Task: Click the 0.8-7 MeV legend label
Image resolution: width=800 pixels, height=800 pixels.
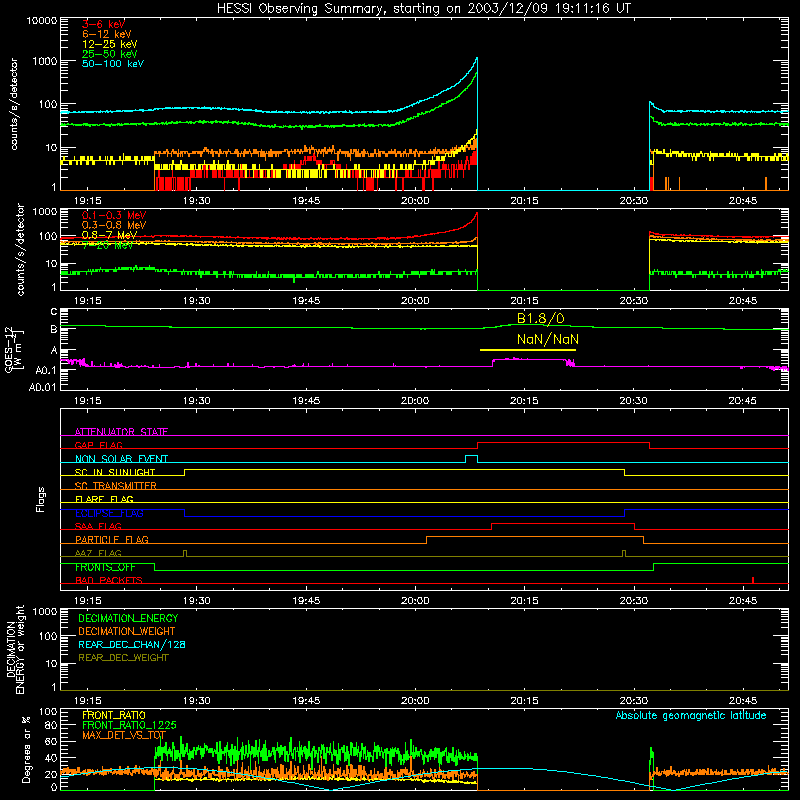Action: point(109,235)
